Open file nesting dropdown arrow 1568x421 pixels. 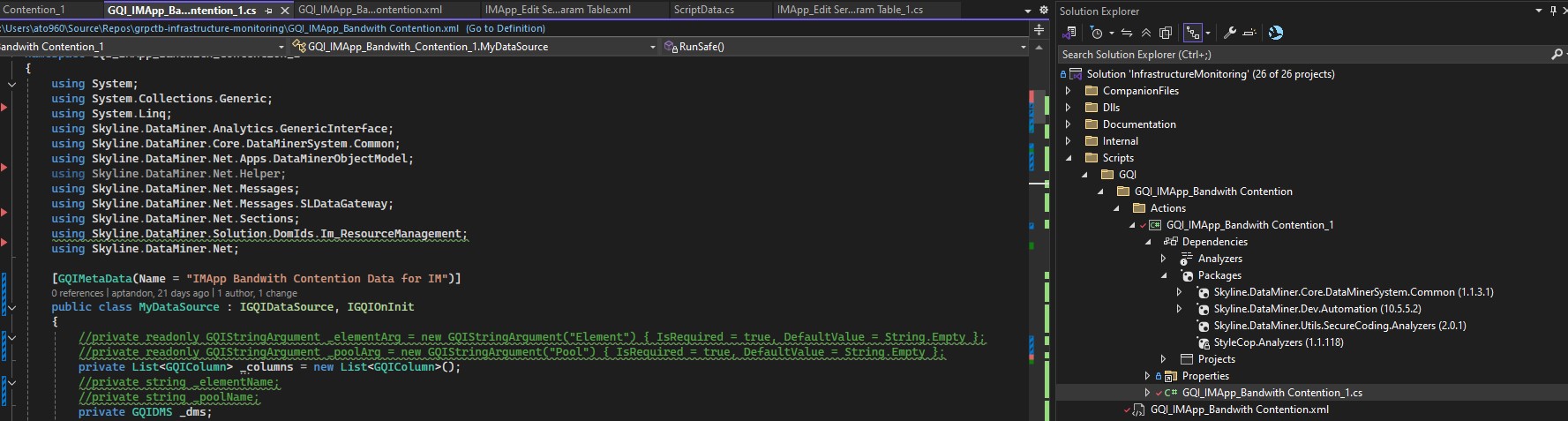[1208, 33]
